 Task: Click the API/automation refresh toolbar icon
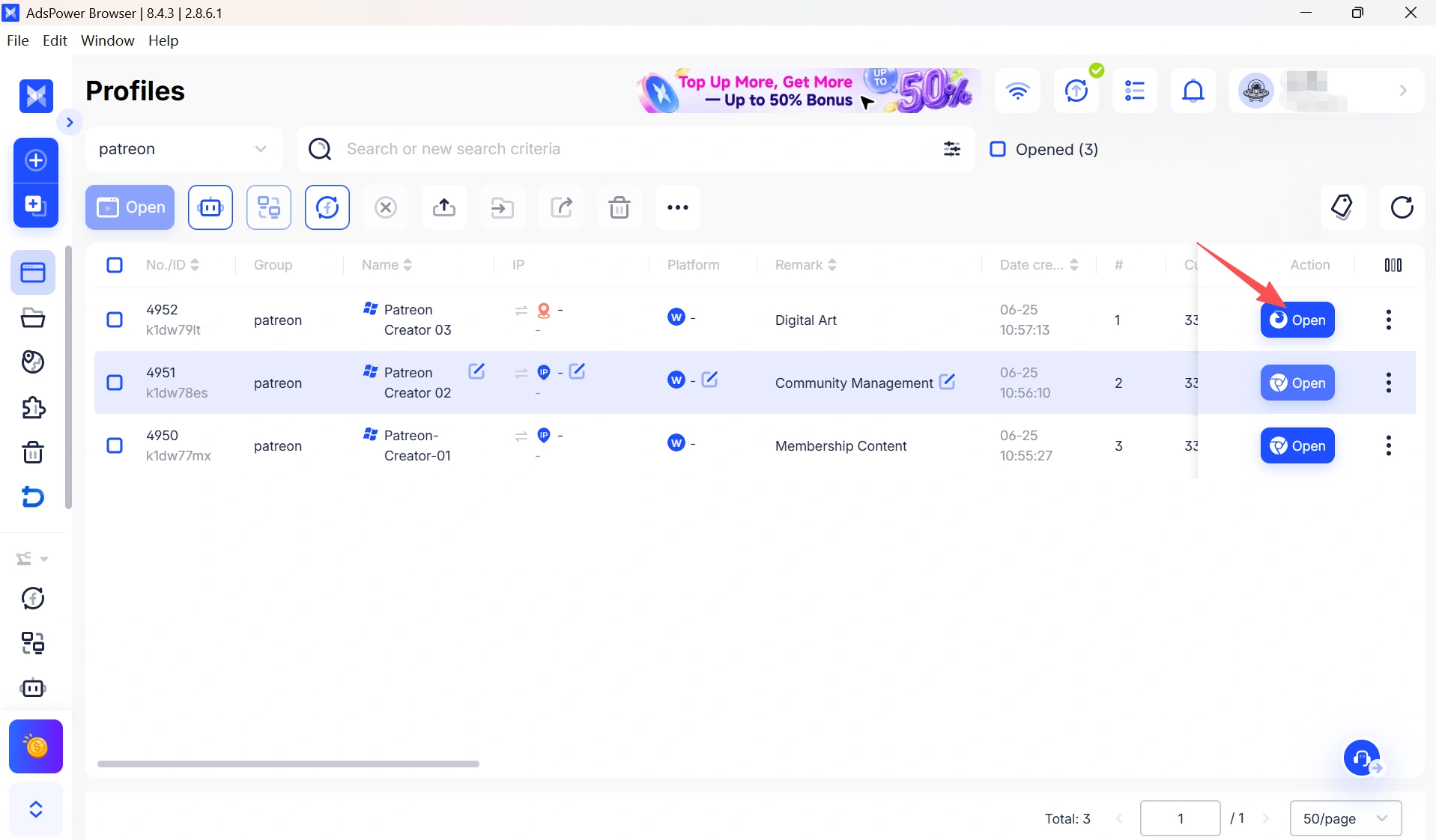327,207
